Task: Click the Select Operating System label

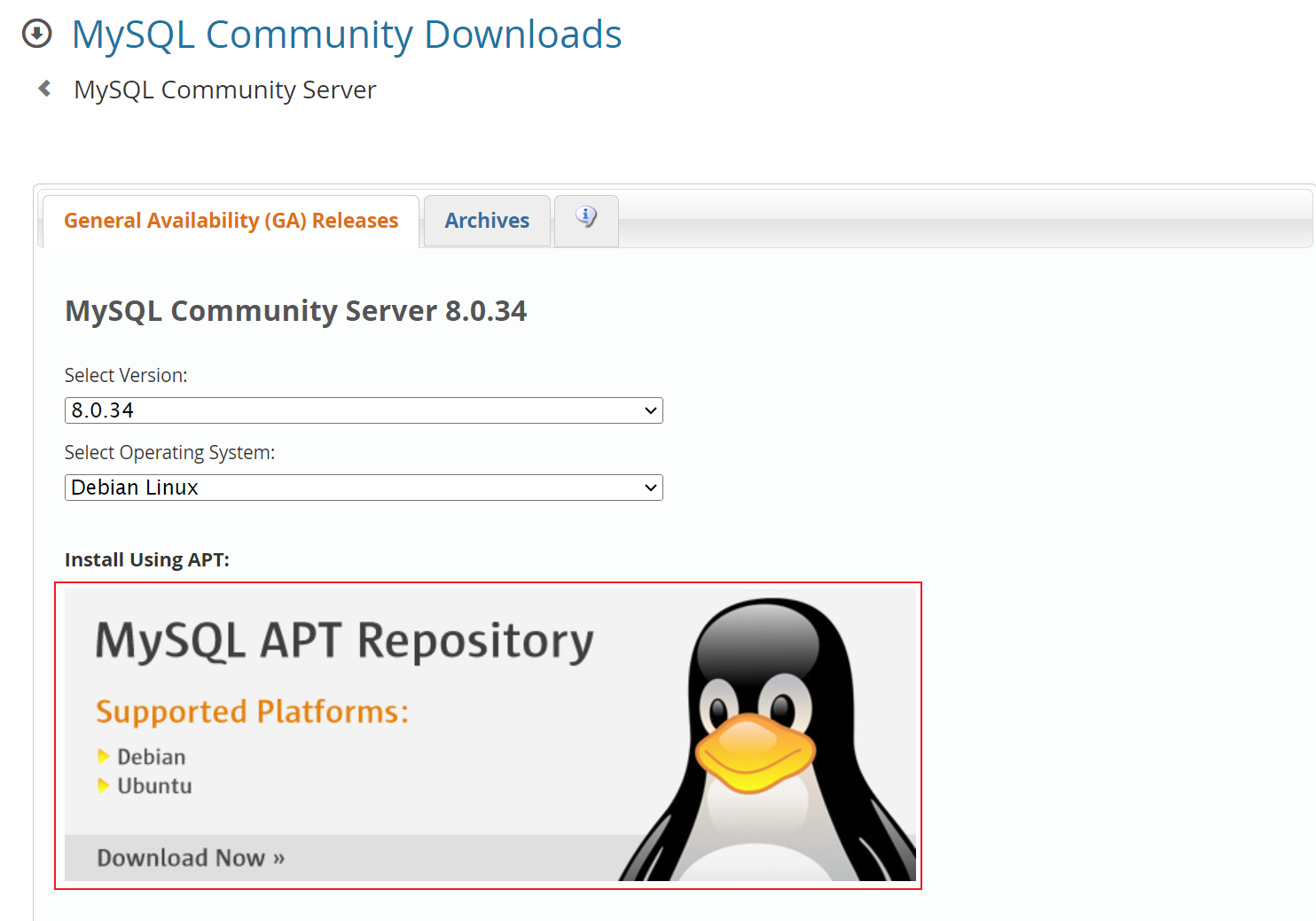Action: [169, 453]
